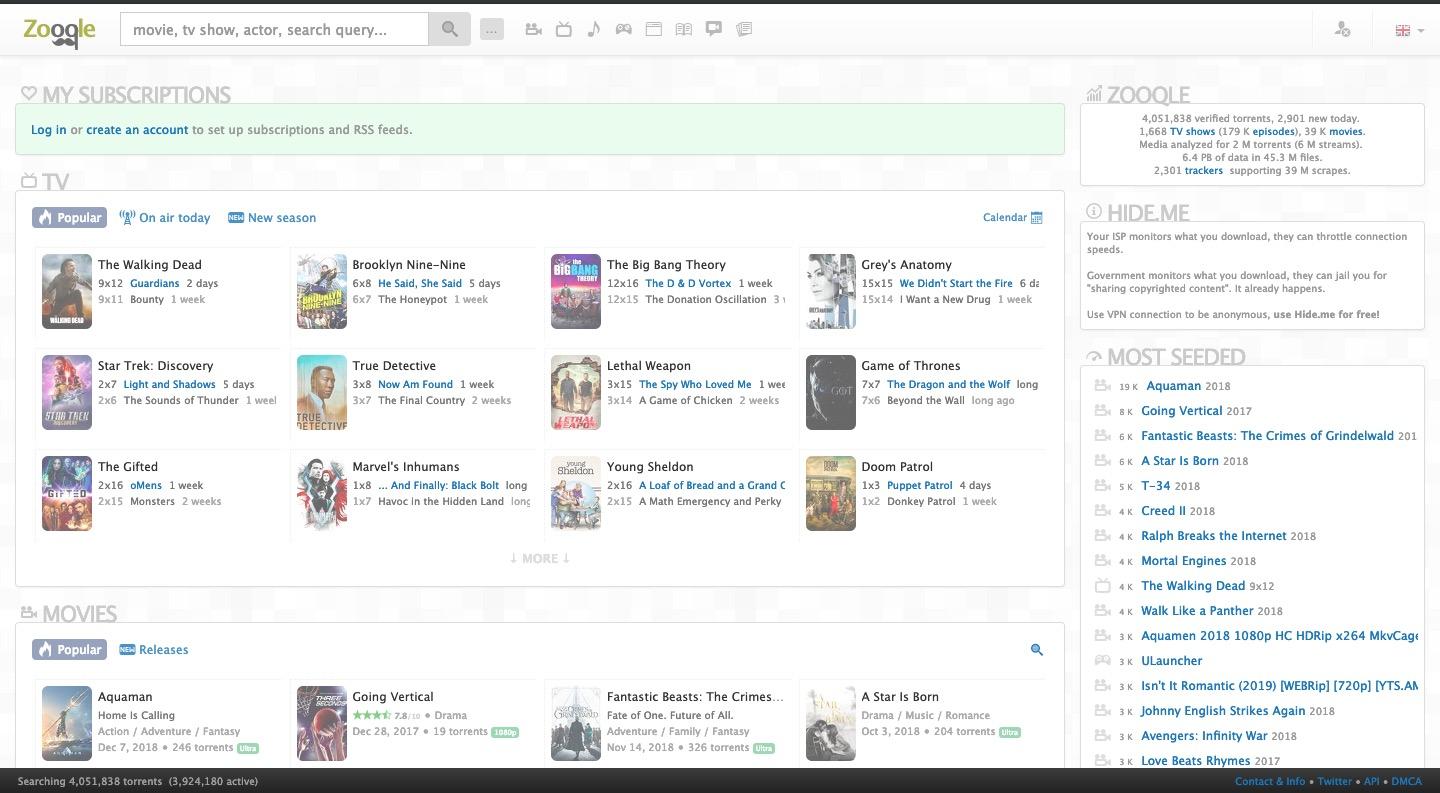Click the create an account link
Screen dimensions: 1440x793
click(137, 130)
